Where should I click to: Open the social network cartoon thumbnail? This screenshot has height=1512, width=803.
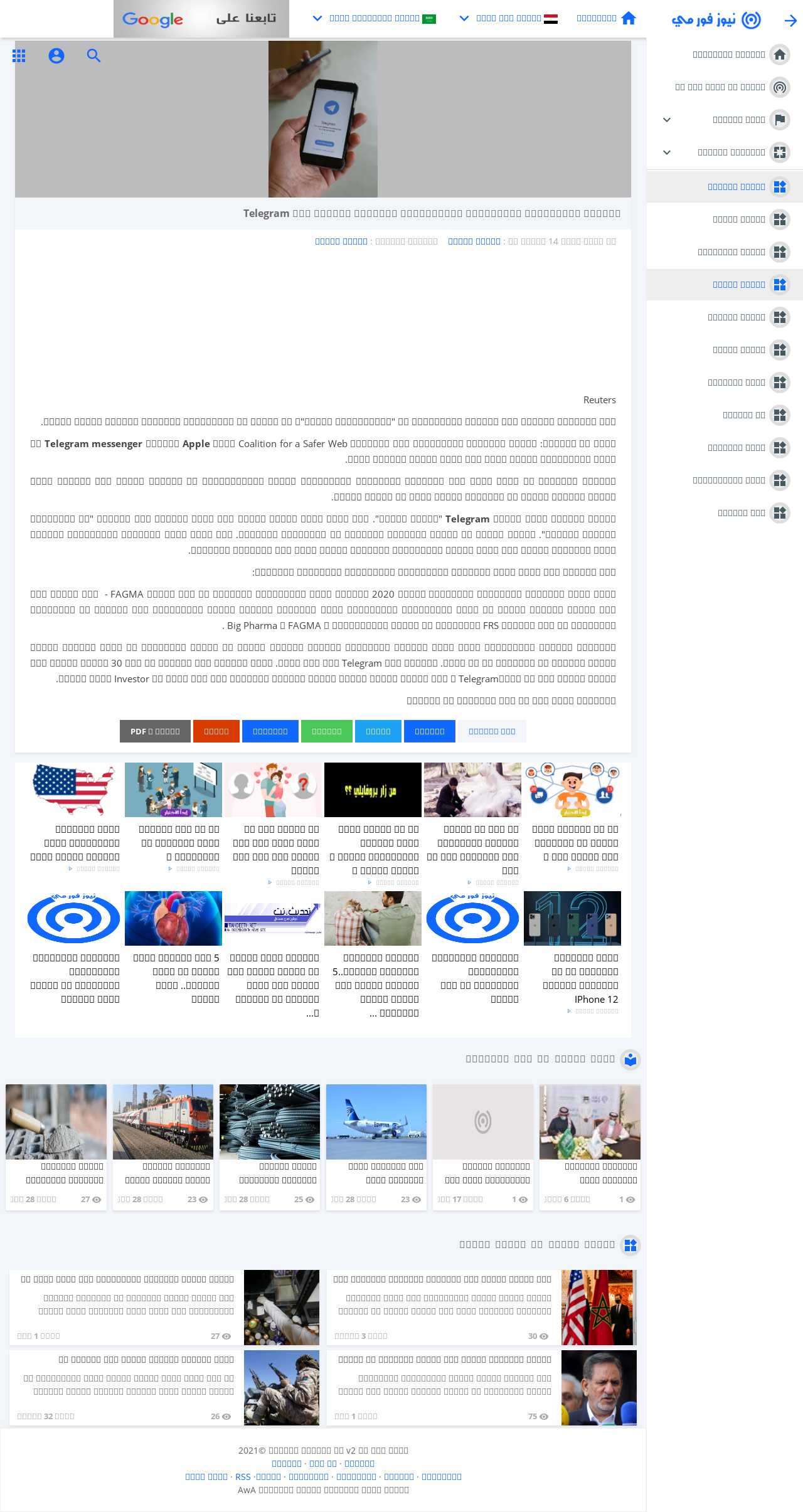point(572,790)
